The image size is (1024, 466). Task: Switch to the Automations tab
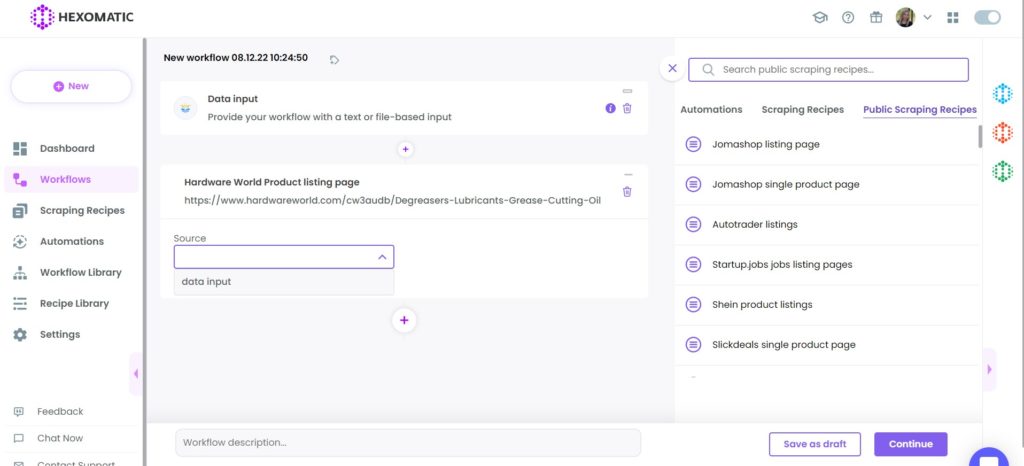point(711,110)
